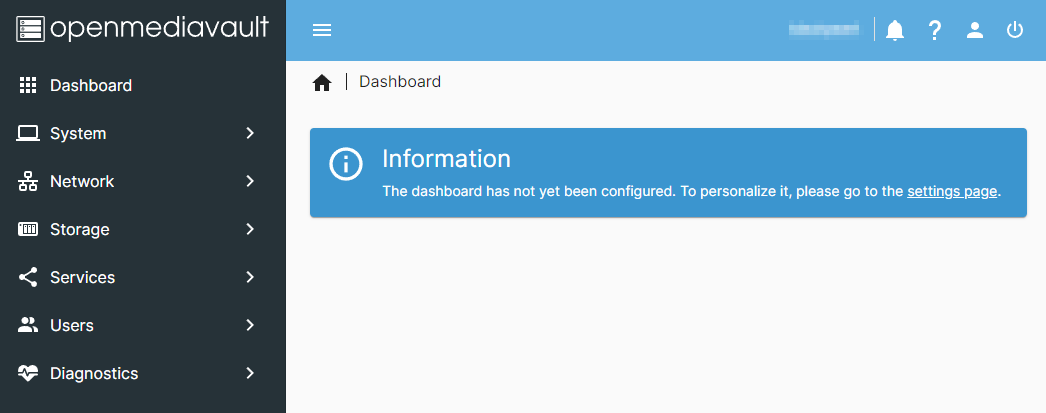The width and height of the screenshot is (1046, 413).
Task: Expand the System menu chevron
Action: pyautogui.click(x=250, y=133)
